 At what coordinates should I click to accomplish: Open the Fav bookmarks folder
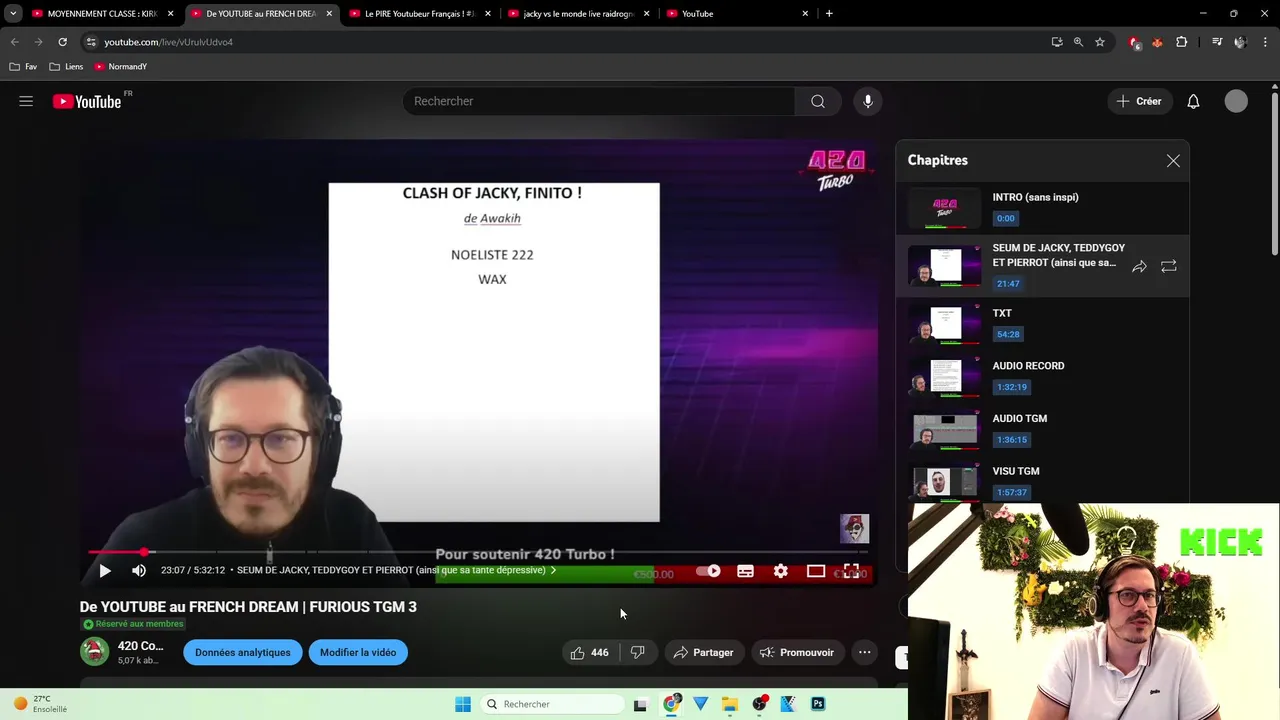23,67
